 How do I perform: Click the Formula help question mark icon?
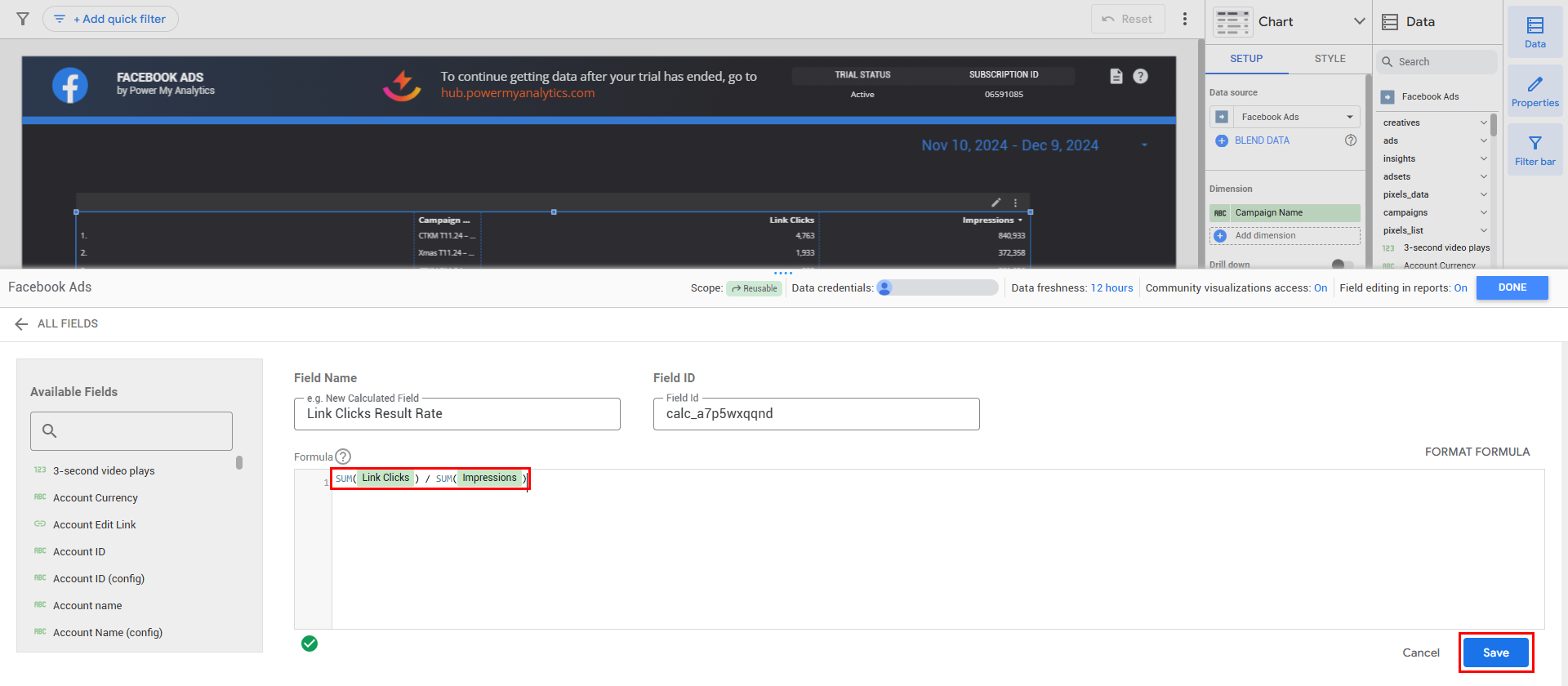pyautogui.click(x=343, y=457)
